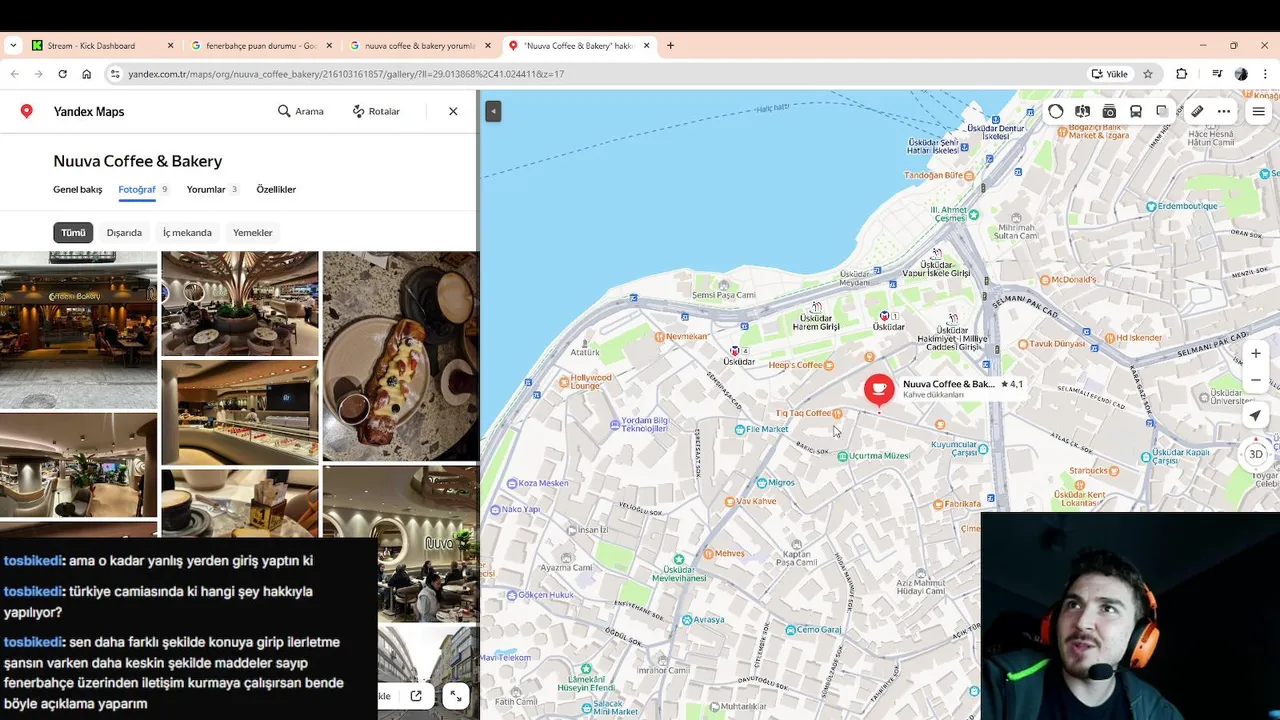Close the Nuuva Coffee & Bakery panel
The image size is (1280, 720).
coord(453,111)
